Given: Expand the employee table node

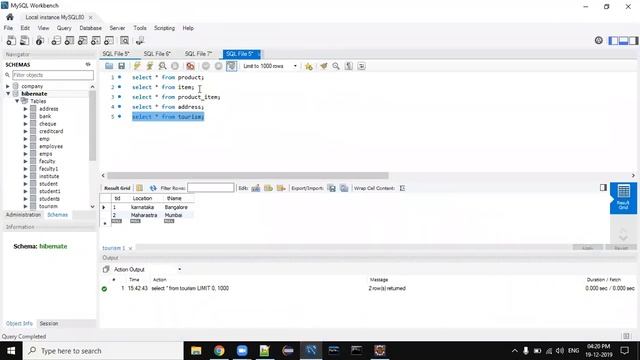Looking at the screenshot, I should (x=25, y=146).
